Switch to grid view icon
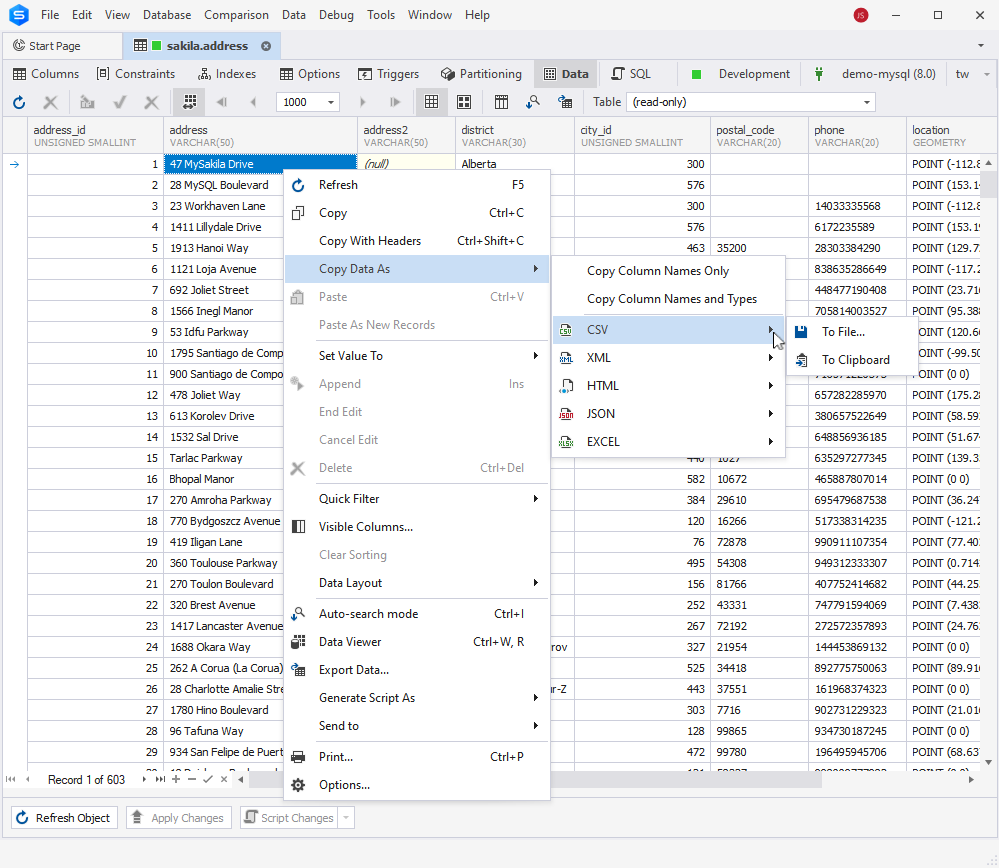The width and height of the screenshot is (999, 868). coord(431,102)
